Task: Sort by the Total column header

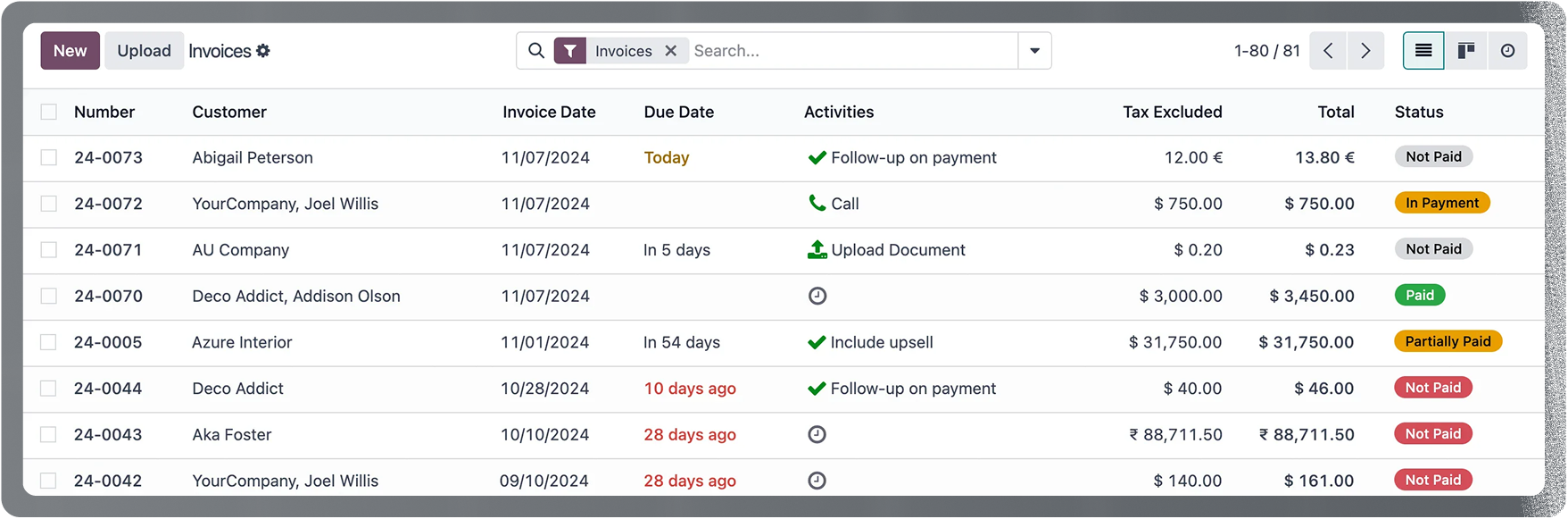Action: coord(1335,112)
